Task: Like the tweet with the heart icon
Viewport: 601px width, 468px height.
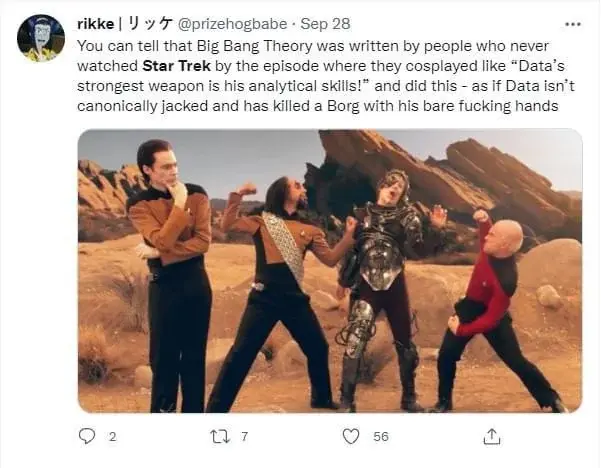Action: [351, 436]
